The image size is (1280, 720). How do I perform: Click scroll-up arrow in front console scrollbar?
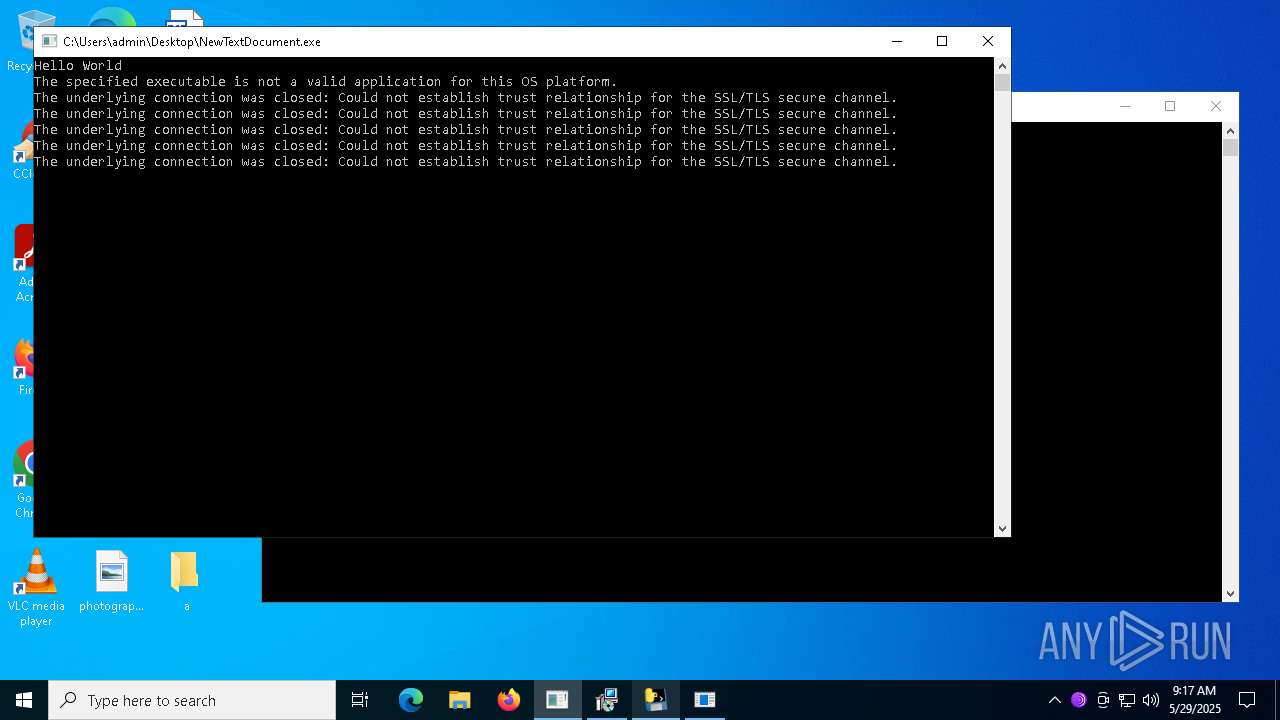pos(1002,66)
